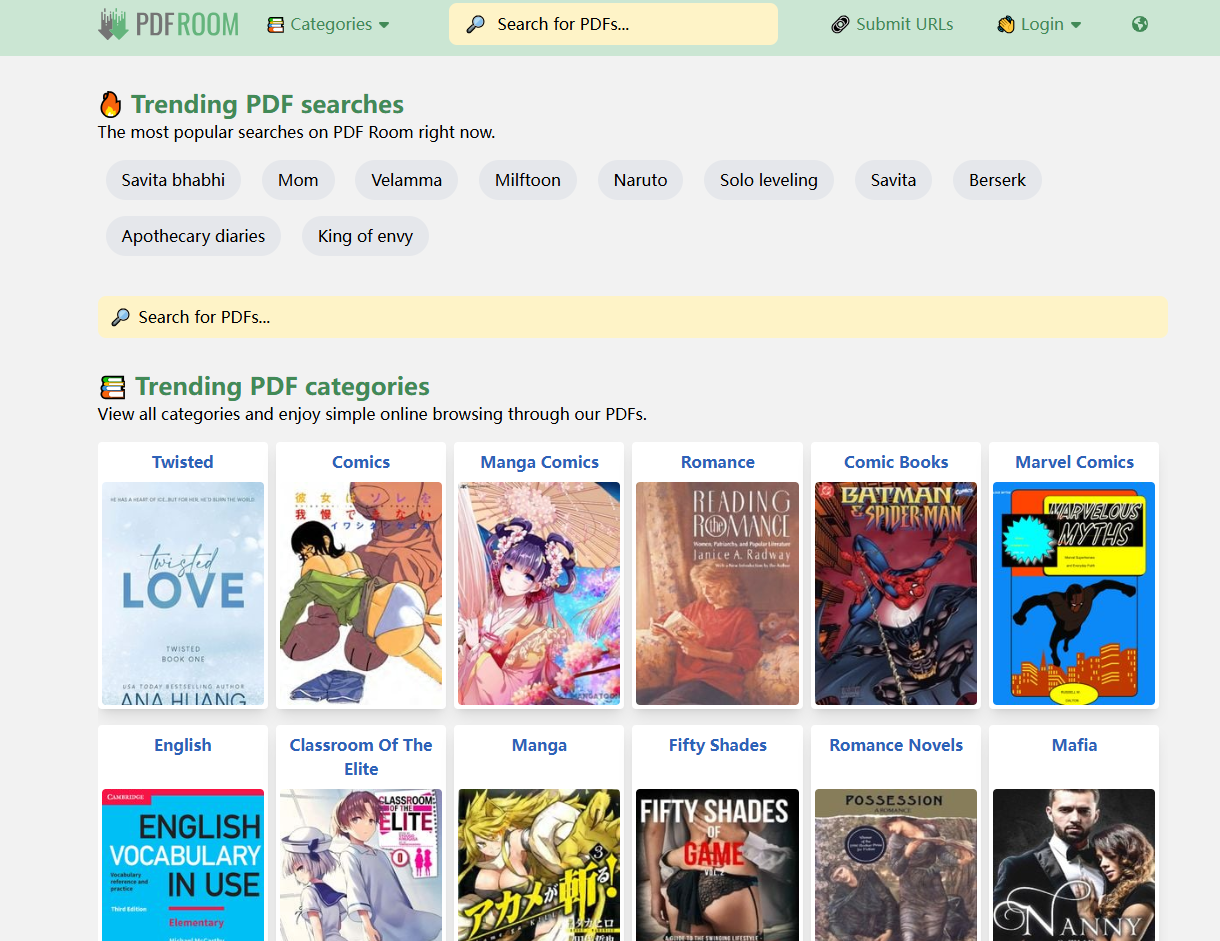Select the Naruto search tag

coord(640,180)
